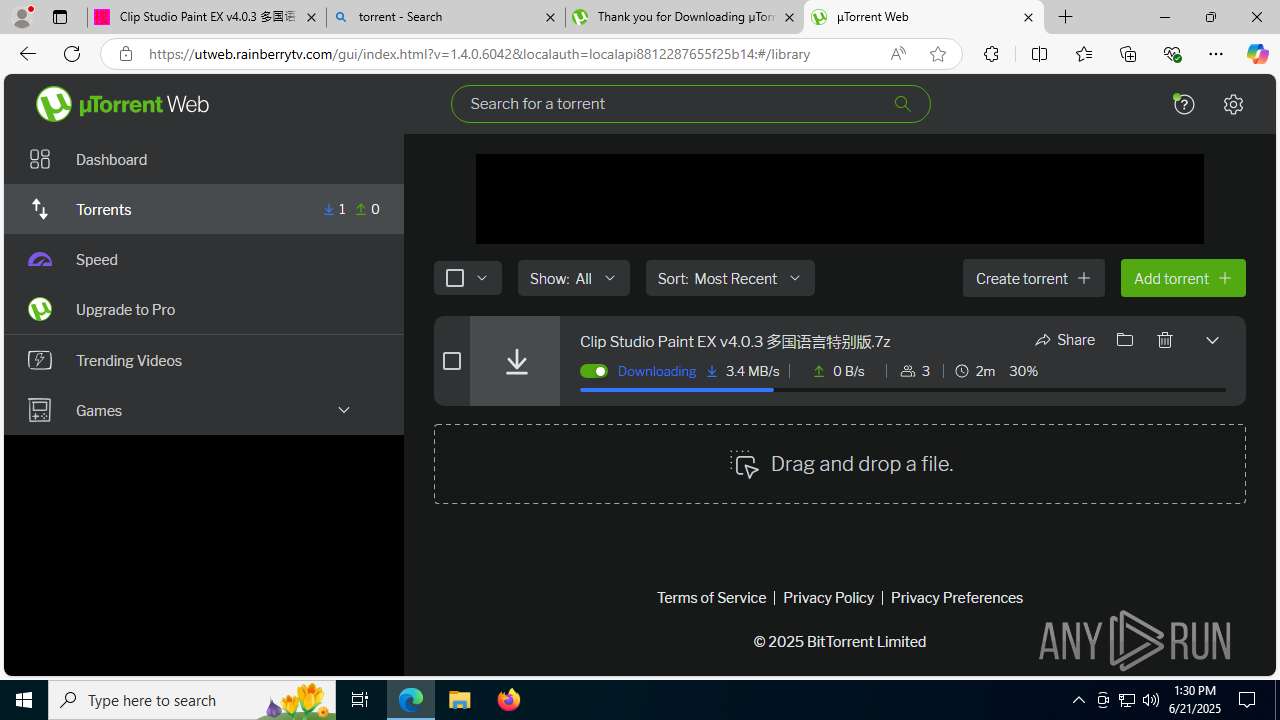This screenshot has width=1280, height=720.
Task: Open browser Extensions icon
Action: (x=991, y=54)
